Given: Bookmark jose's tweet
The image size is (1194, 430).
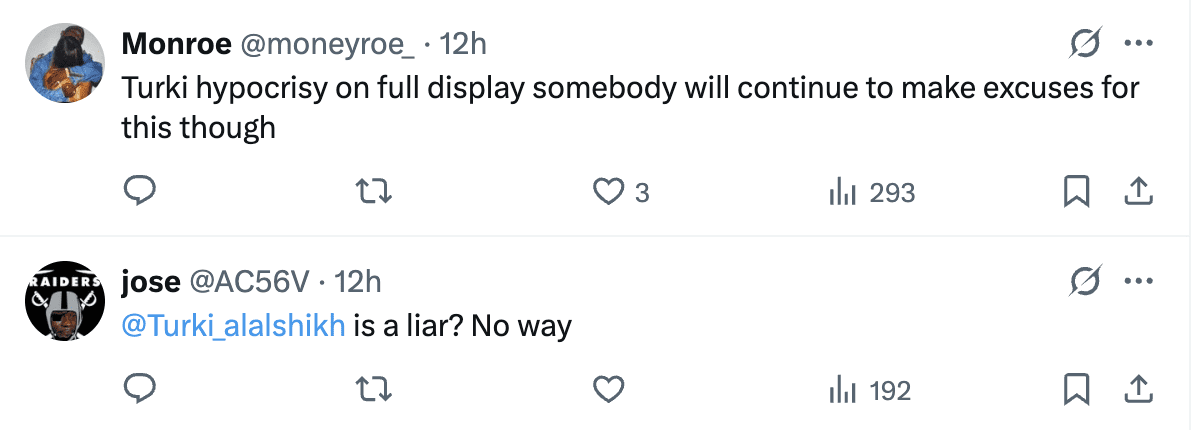Looking at the screenshot, I should (x=1075, y=390).
